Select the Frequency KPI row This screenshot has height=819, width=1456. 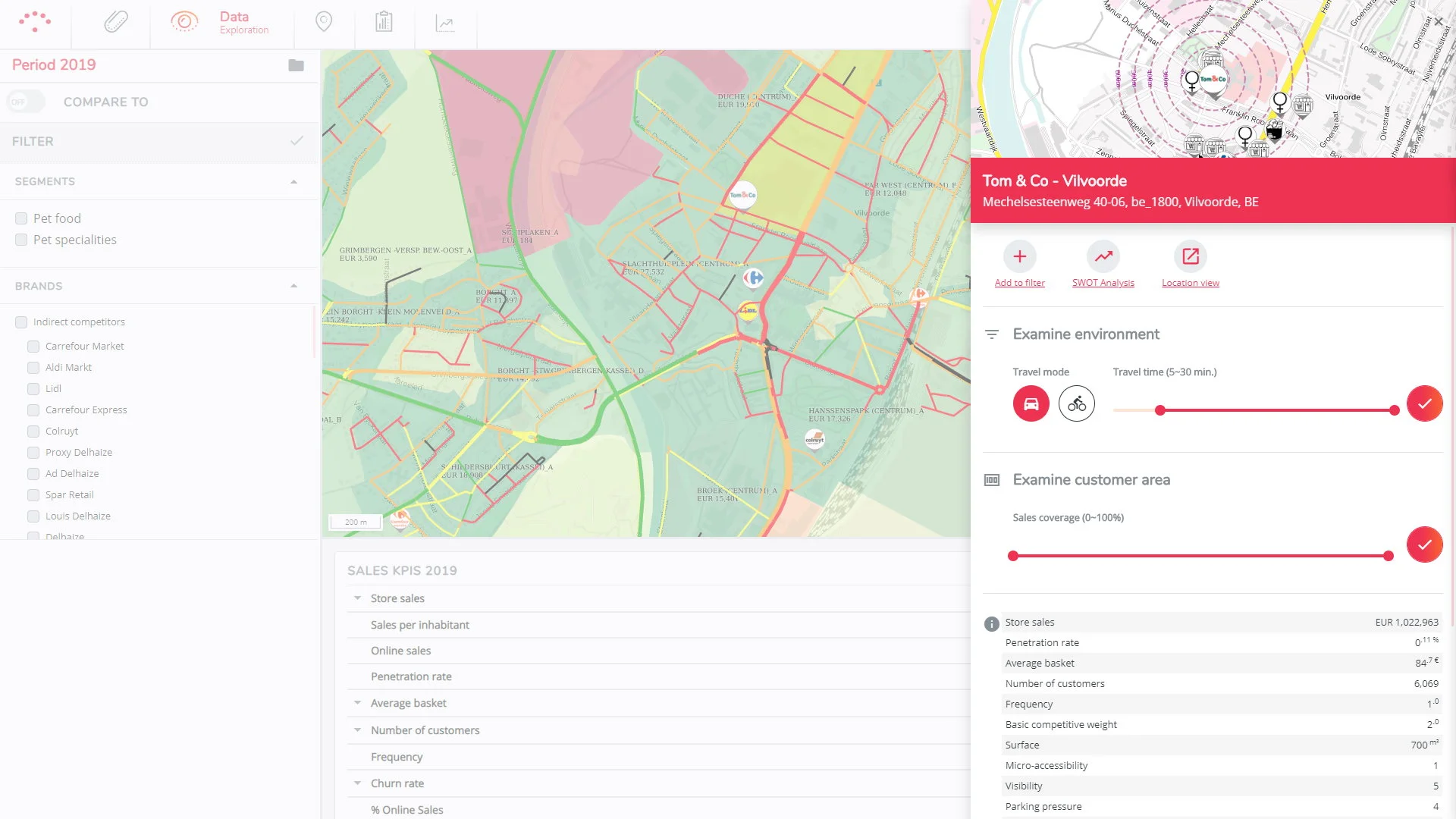pos(658,757)
